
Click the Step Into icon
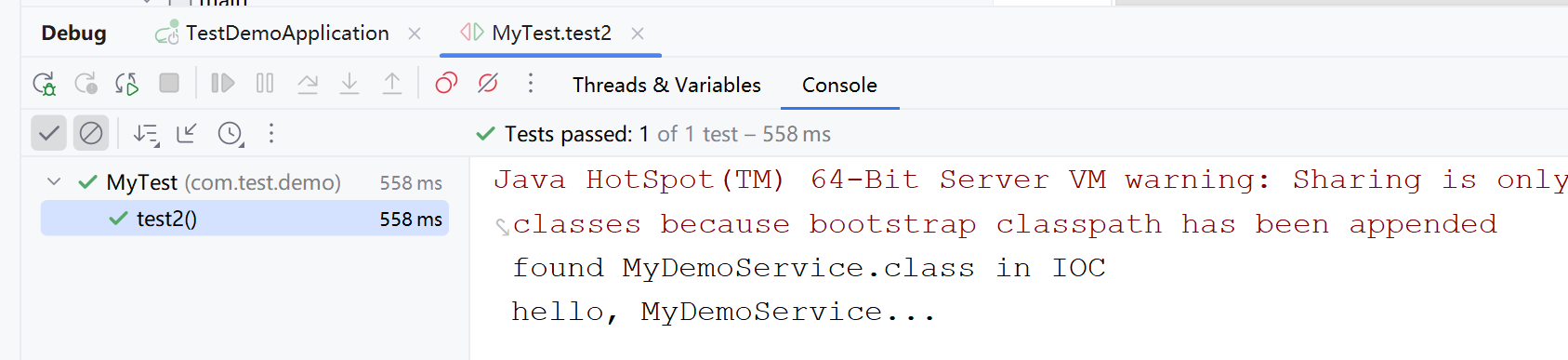349,84
